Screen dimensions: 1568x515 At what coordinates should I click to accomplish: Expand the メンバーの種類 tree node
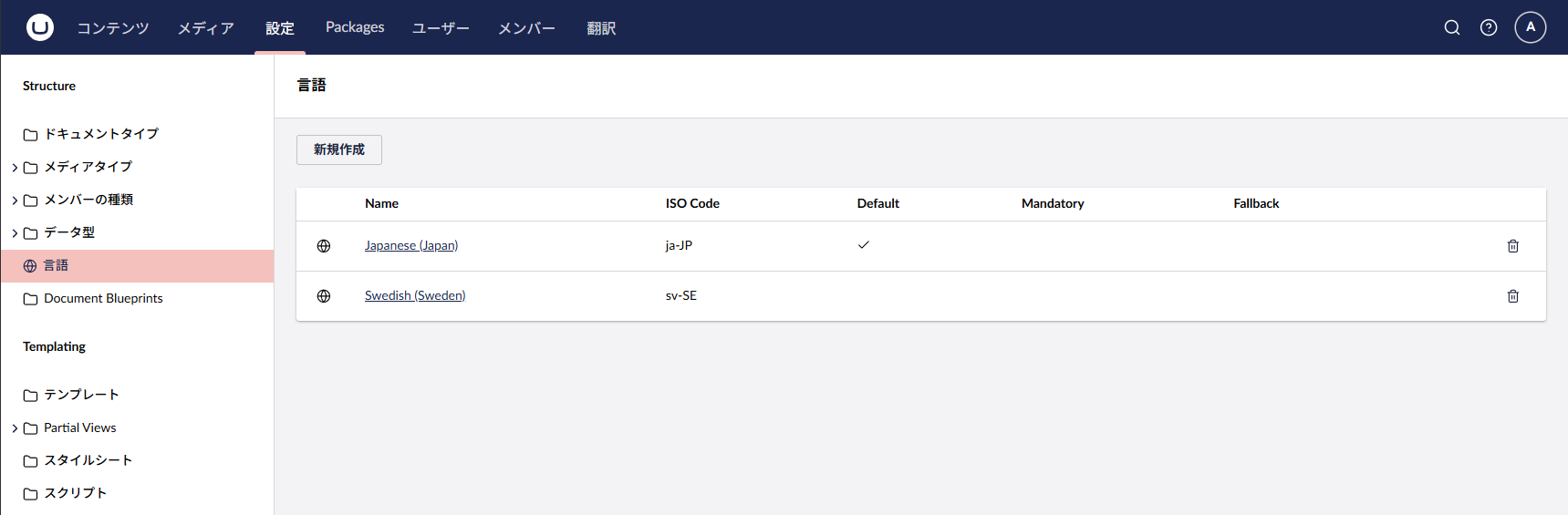[x=15, y=201]
